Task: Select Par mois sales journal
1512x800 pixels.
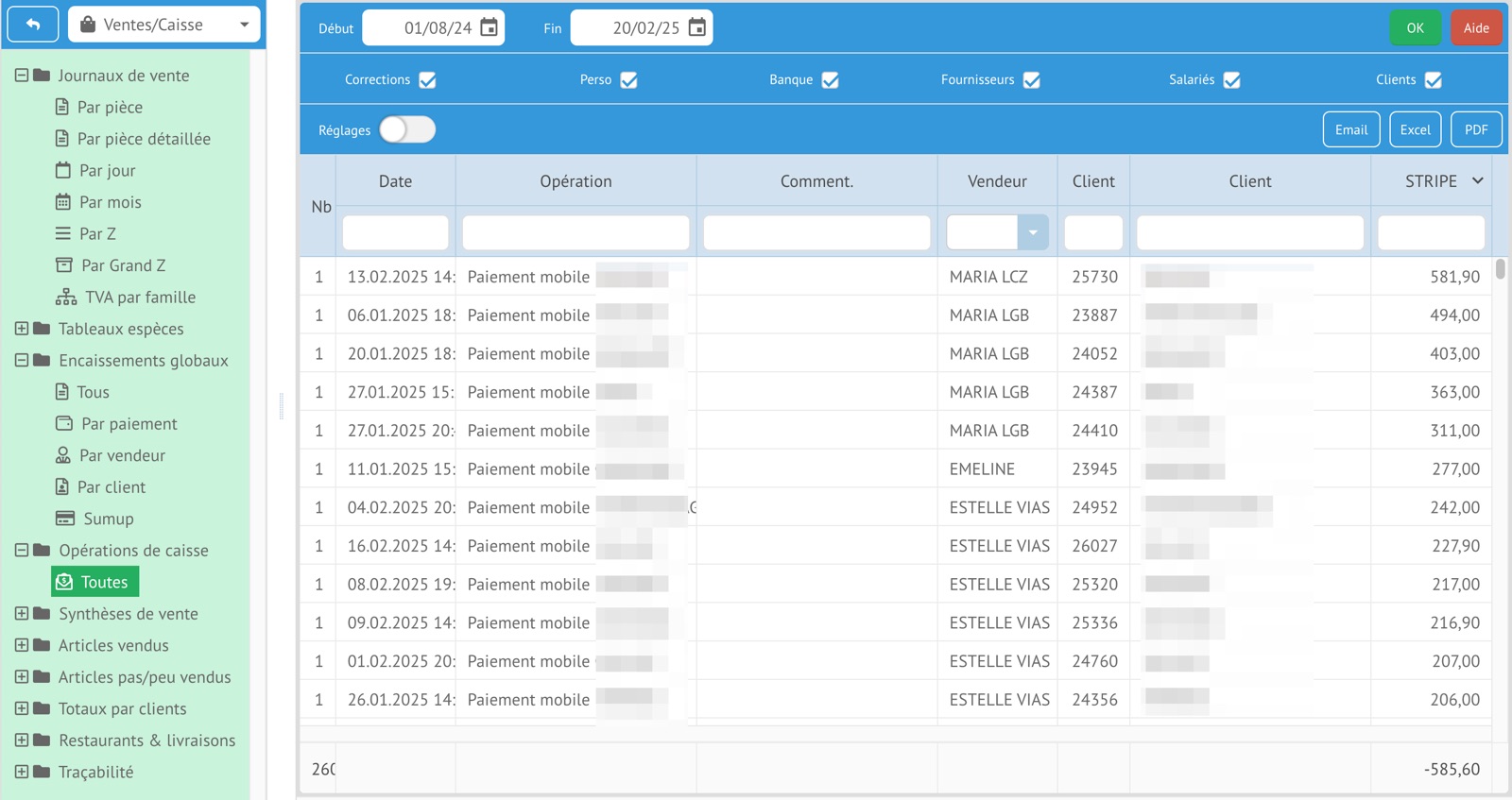Action: tap(110, 202)
